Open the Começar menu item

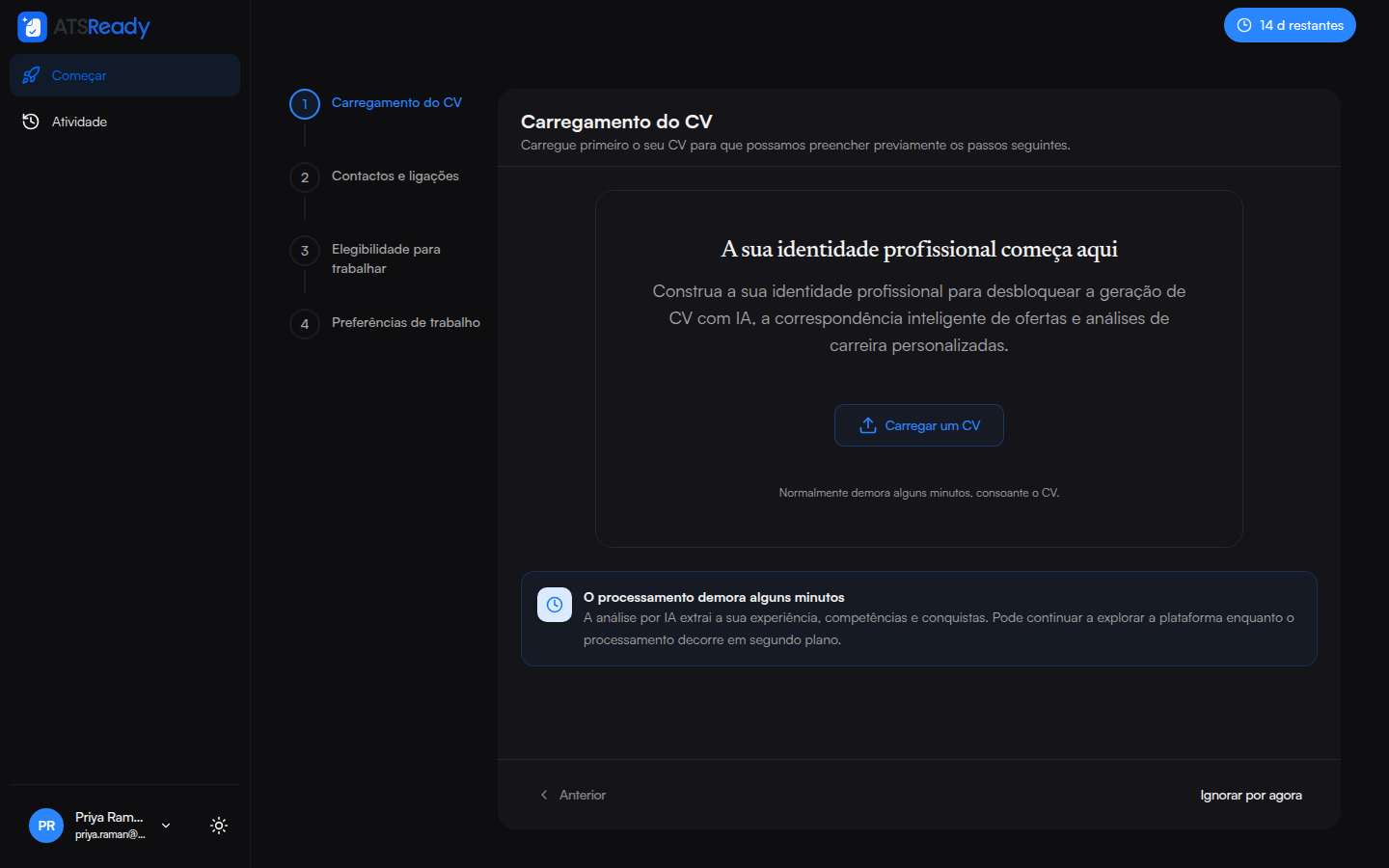125,75
